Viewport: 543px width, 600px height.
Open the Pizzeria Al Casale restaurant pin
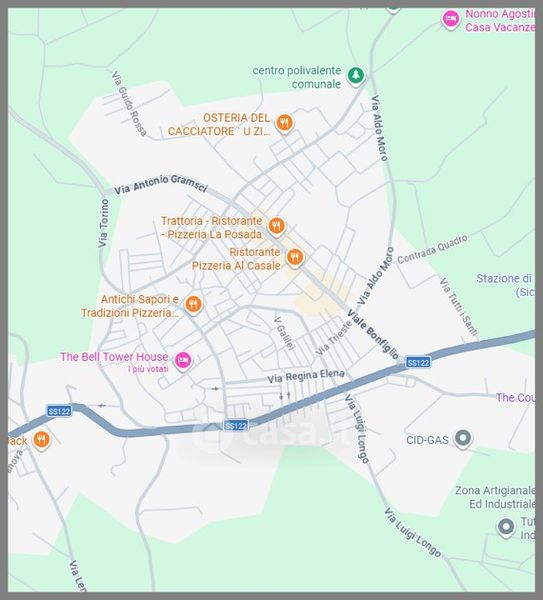click(295, 257)
